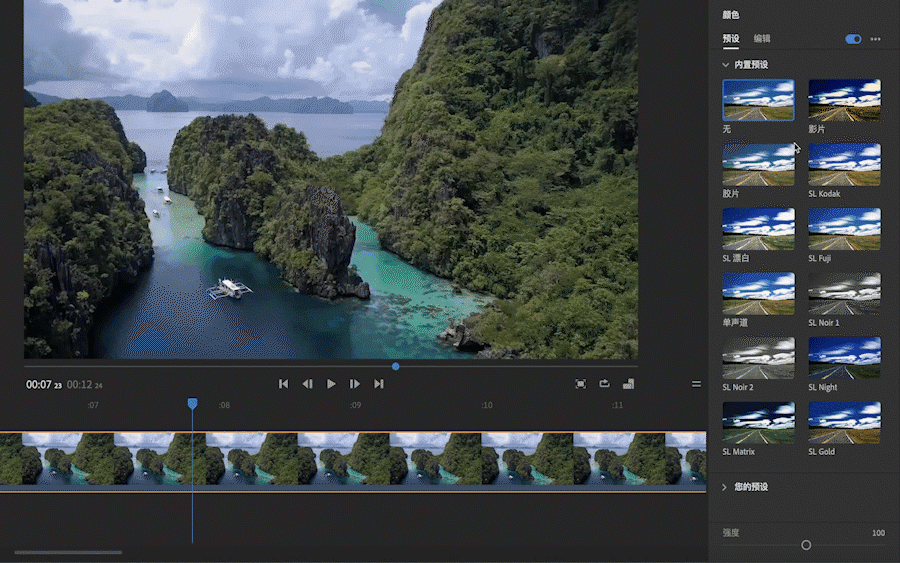Apply the SL Kodak preset
The height and width of the screenshot is (563, 900).
coord(844,164)
